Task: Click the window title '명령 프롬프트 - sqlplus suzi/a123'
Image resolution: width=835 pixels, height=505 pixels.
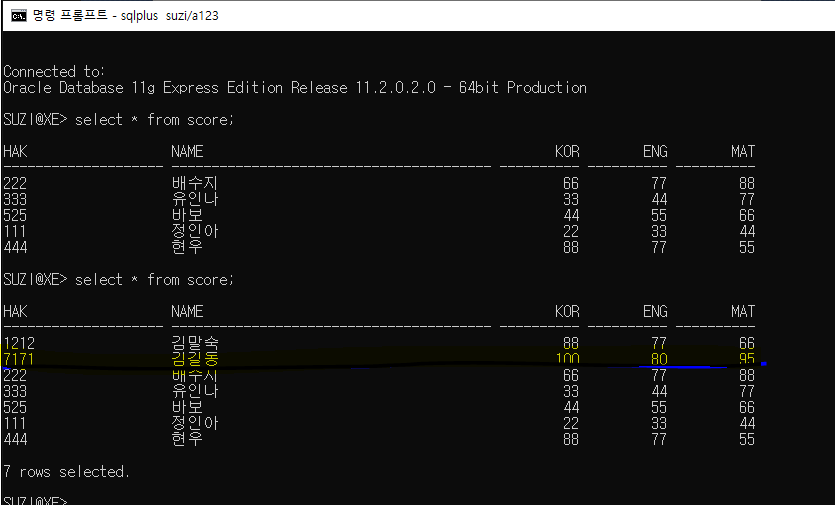Action: [x=126, y=15]
